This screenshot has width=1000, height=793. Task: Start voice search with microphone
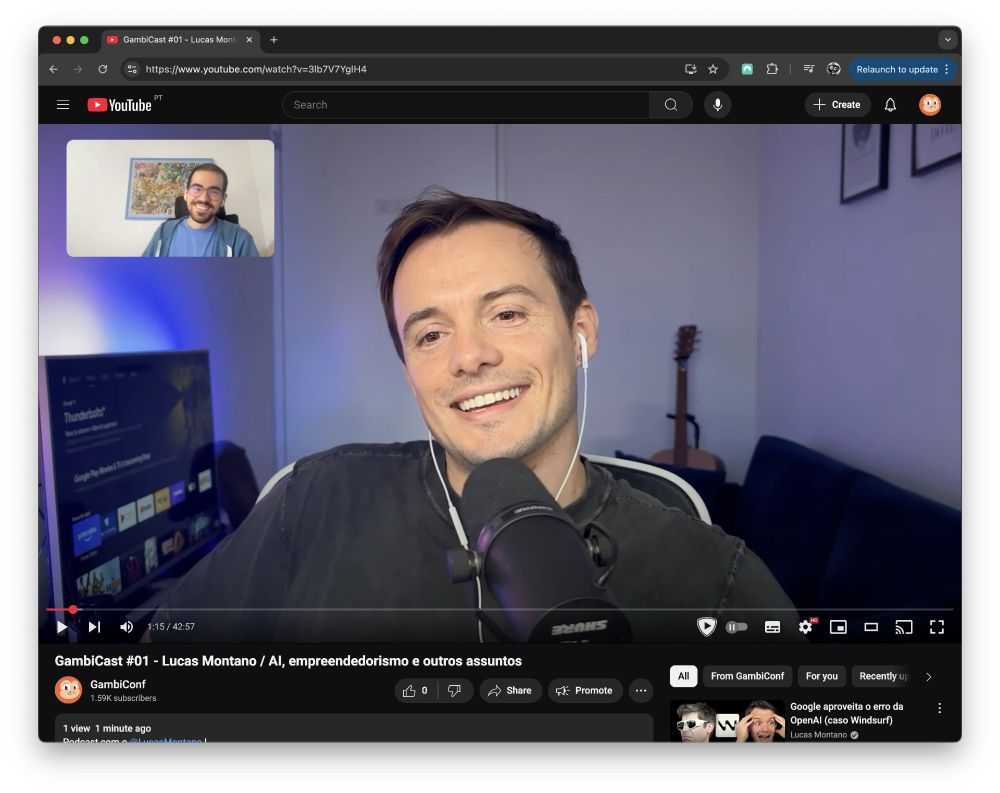tap(717, 105)
